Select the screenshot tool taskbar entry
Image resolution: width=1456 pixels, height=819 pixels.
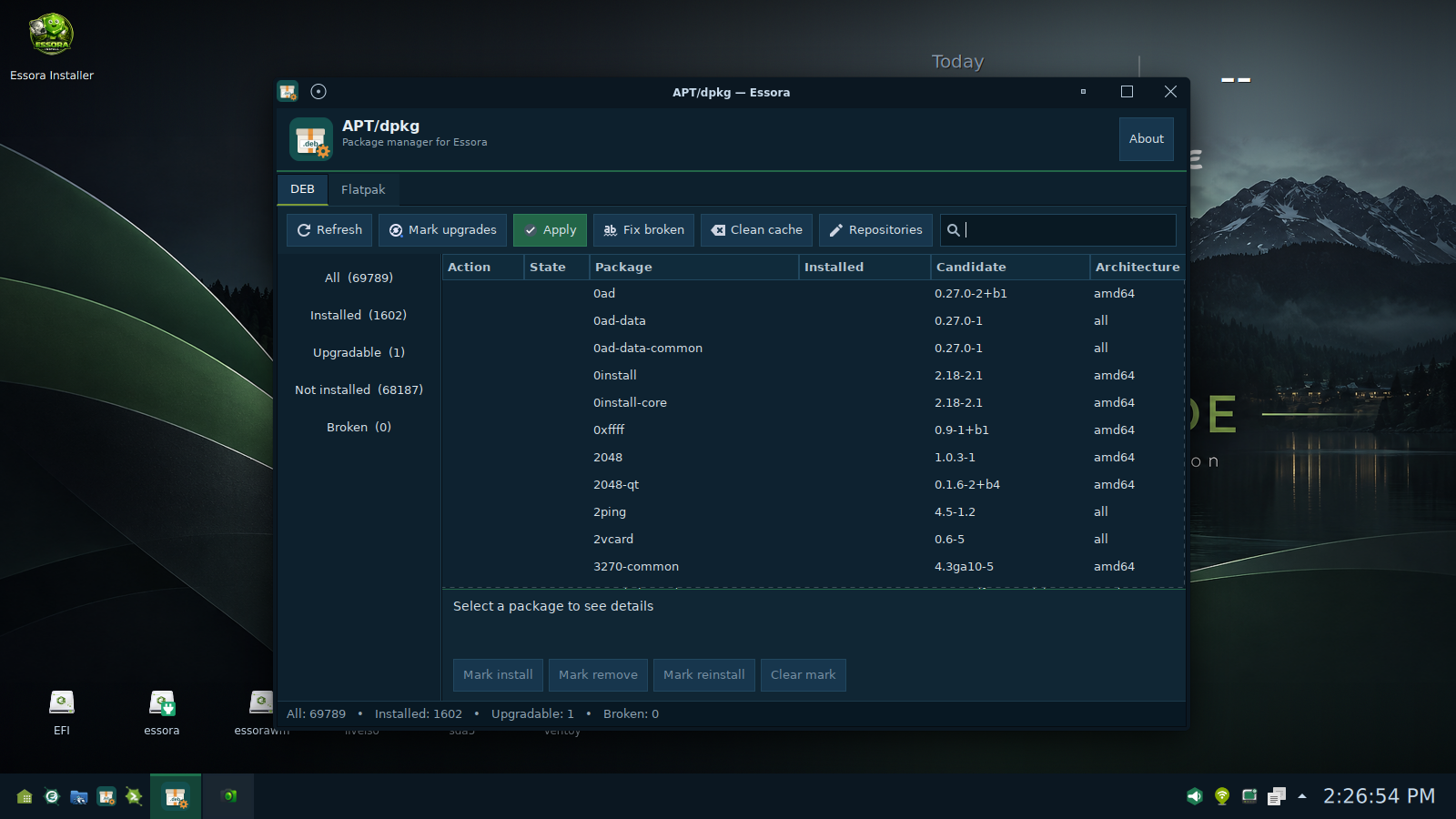coord(228,796)
